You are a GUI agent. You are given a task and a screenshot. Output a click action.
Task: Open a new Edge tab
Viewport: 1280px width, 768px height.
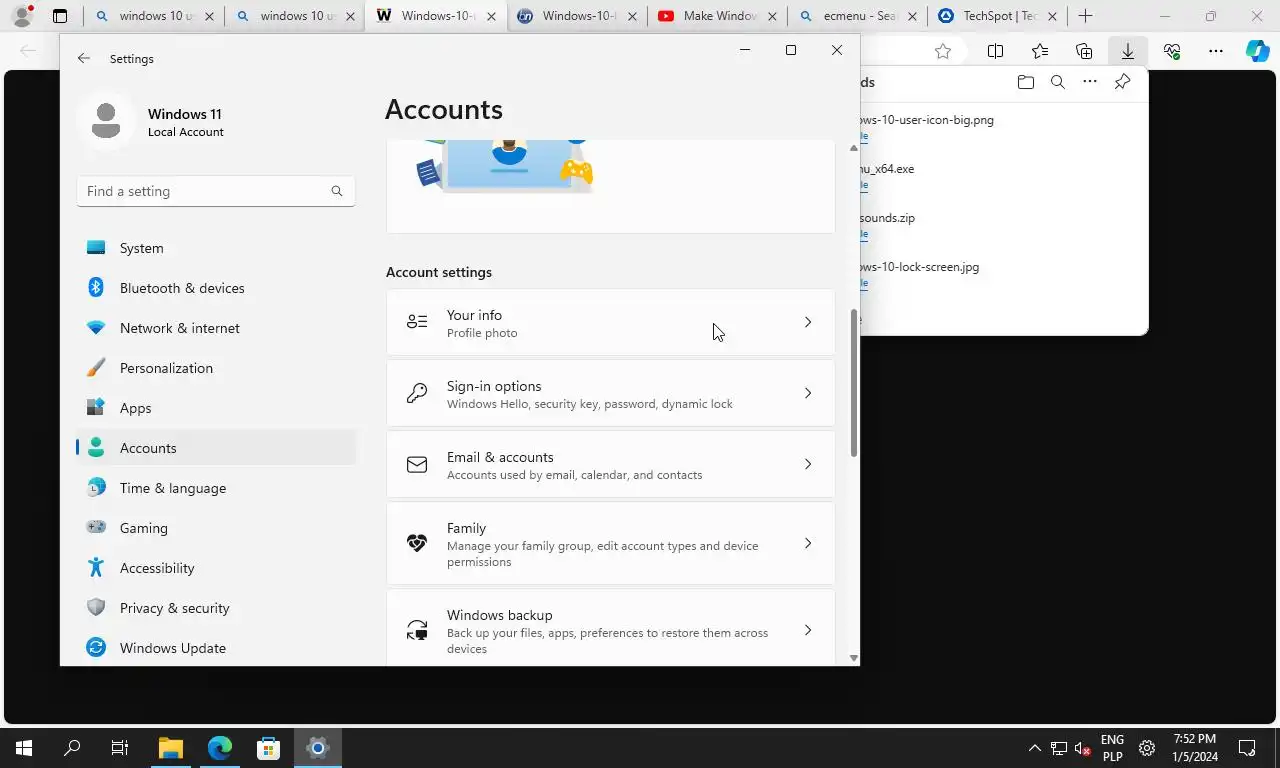[1085, 16]
